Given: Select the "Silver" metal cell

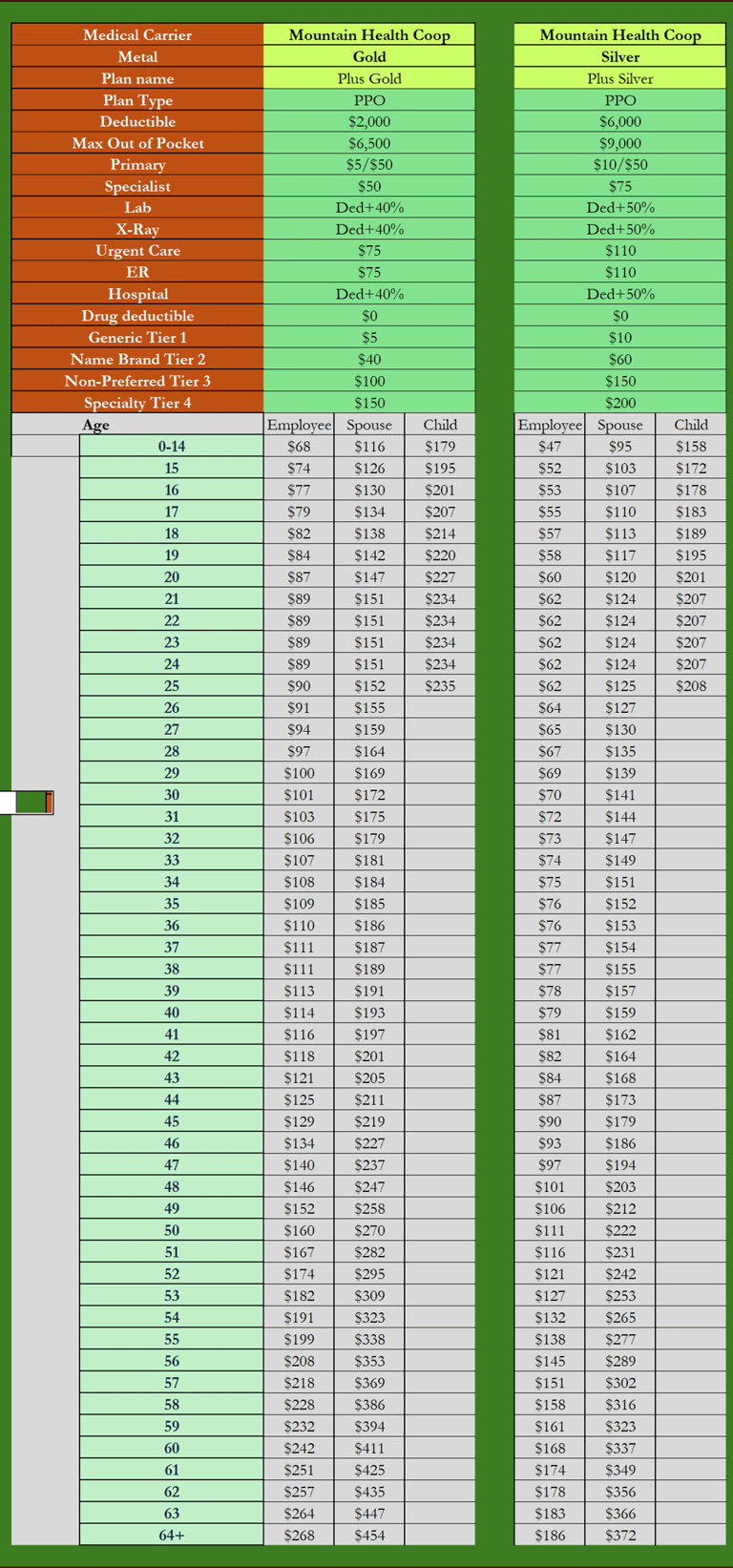Looking at the screenshot, I should click(620, 56).
